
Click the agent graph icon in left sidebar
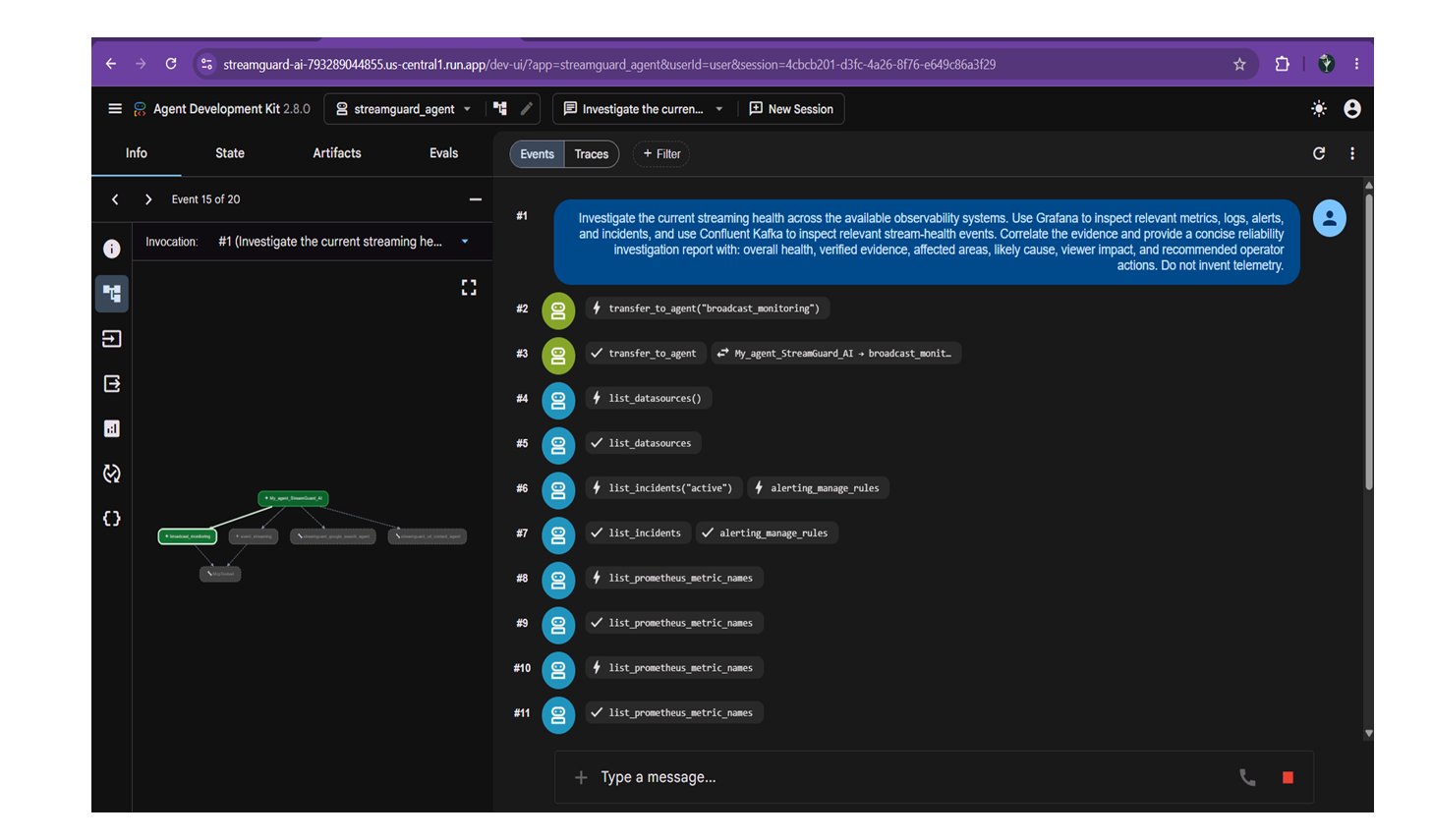(x=112, y=294)
